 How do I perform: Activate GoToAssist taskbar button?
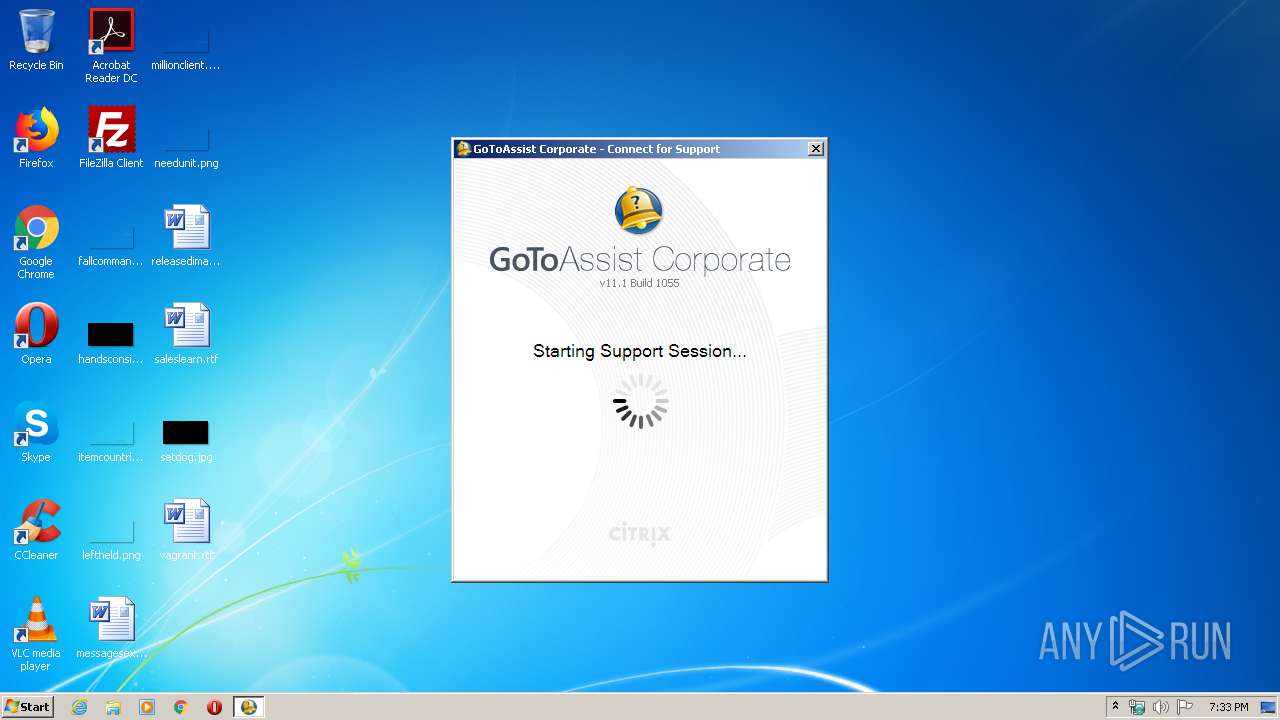tap(248, 707)
